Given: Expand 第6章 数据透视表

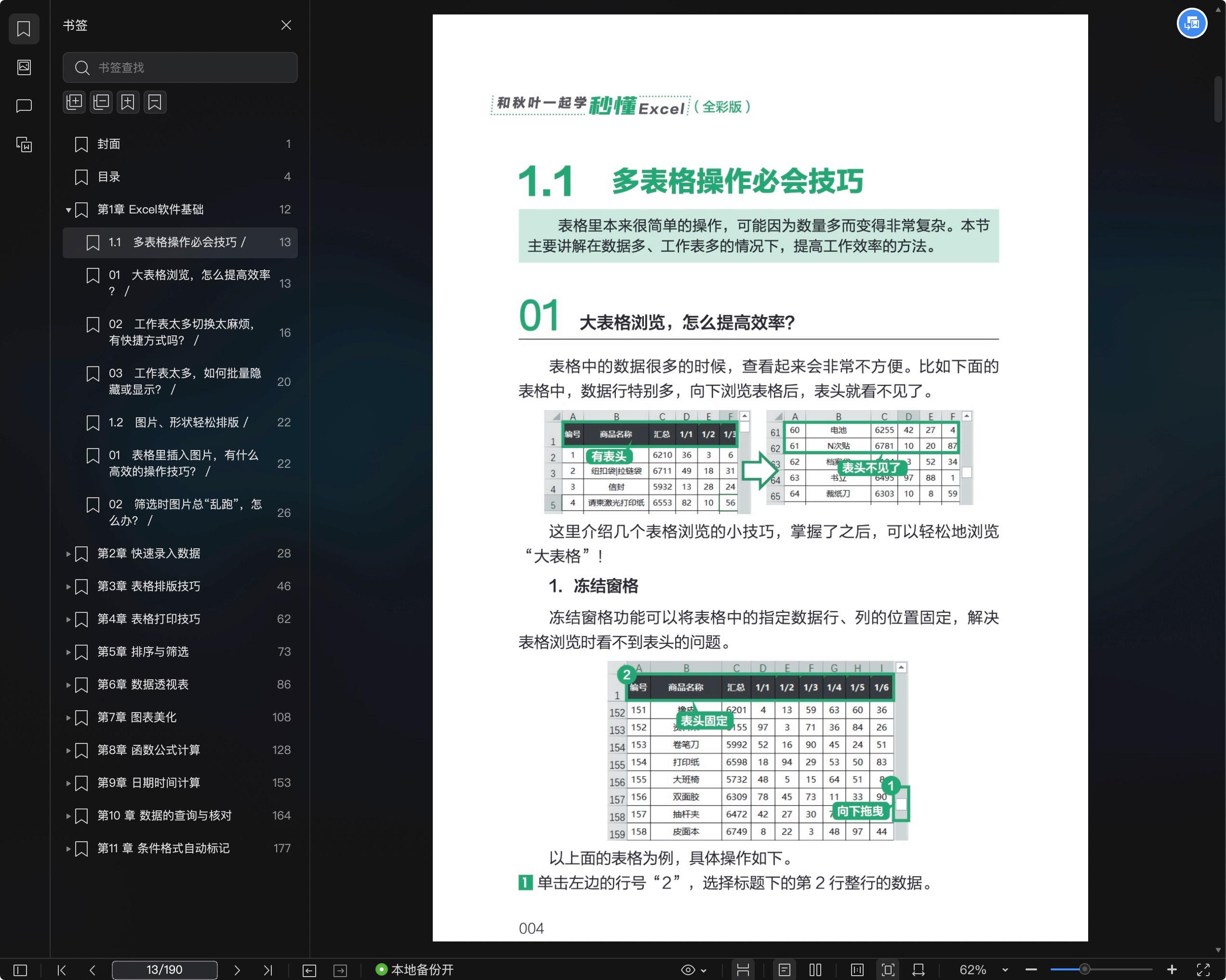Looking at the screenshot, I should [68, 684].
